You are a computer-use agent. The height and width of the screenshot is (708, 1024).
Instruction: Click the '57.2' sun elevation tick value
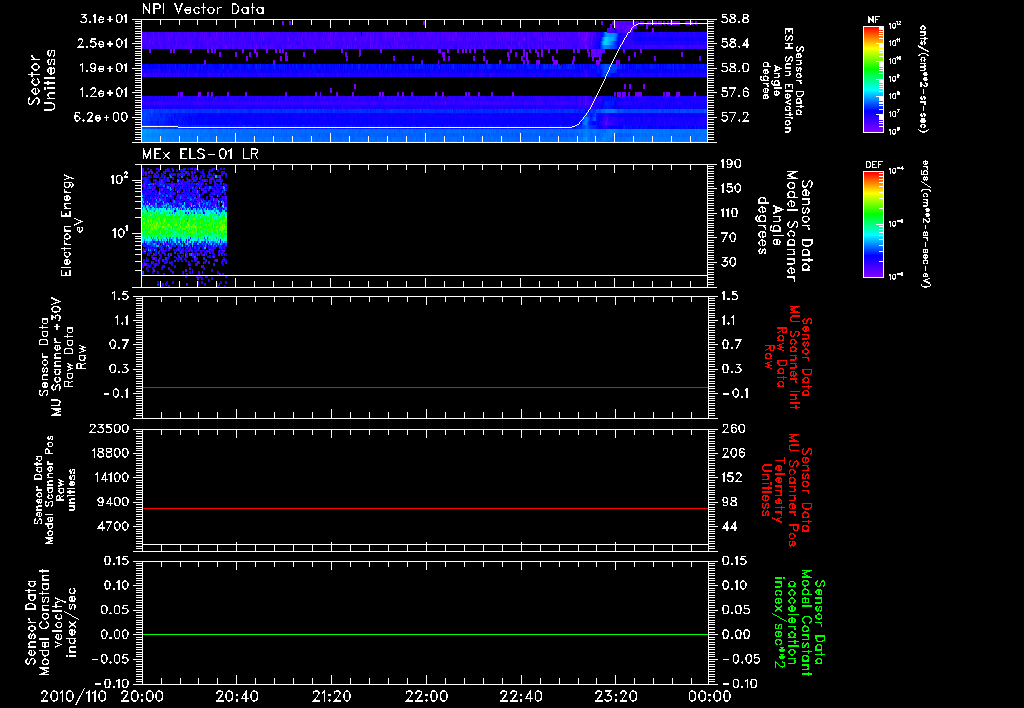[735, 118]
